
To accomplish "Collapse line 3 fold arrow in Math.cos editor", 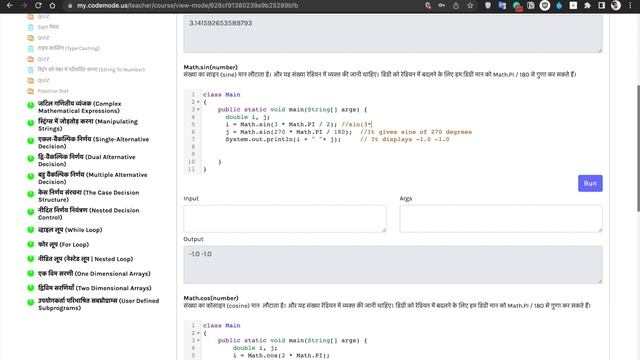I will coord(198,340).
